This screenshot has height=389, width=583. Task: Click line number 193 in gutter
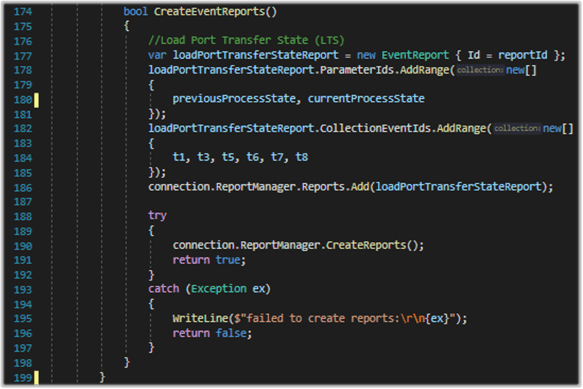pos(23,290)
